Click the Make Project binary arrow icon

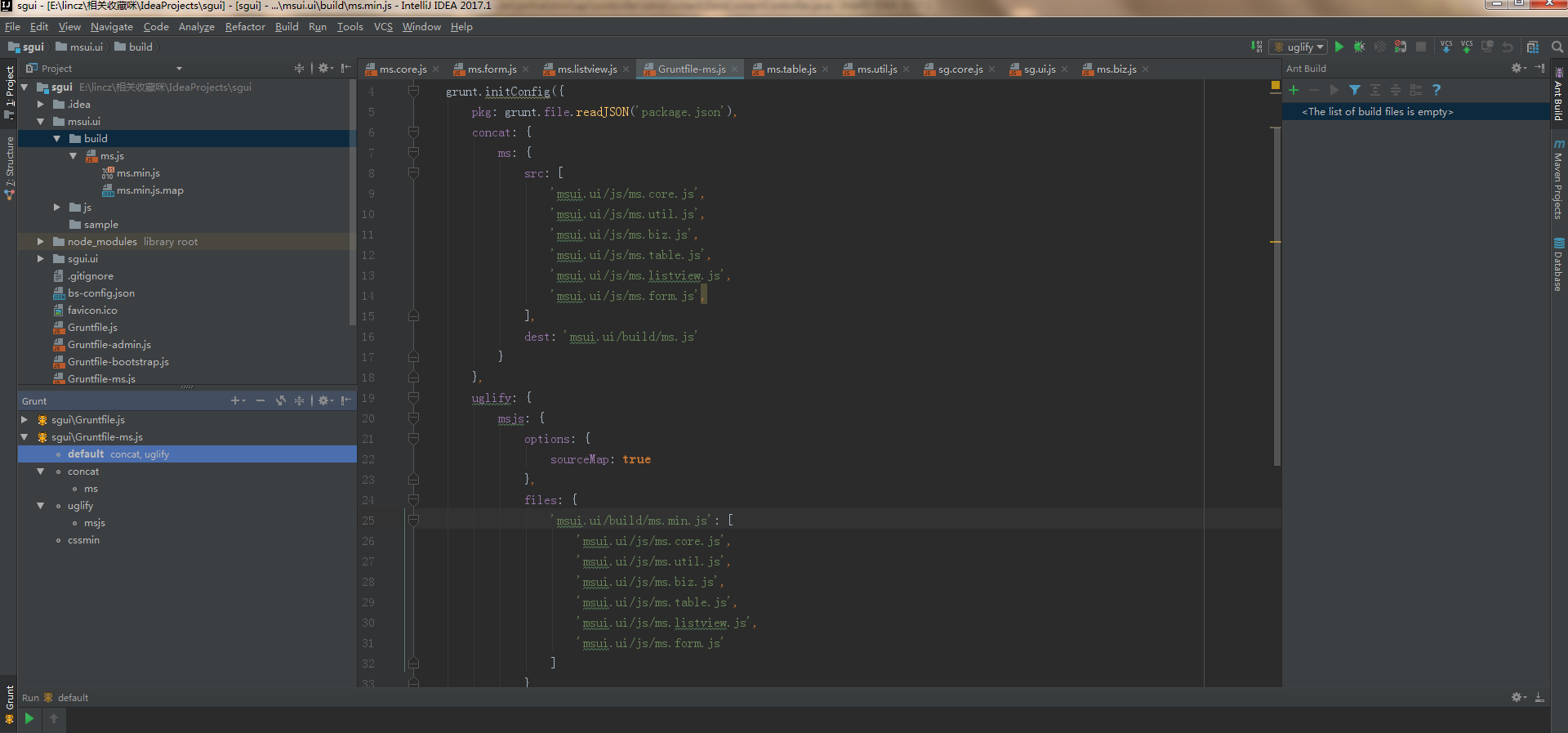1257,47
